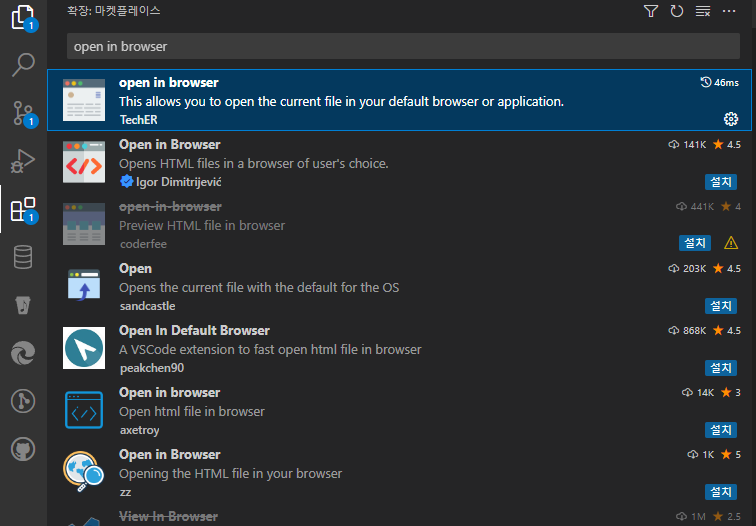
Task: Select the Extensions view icon
Action: 23,210
